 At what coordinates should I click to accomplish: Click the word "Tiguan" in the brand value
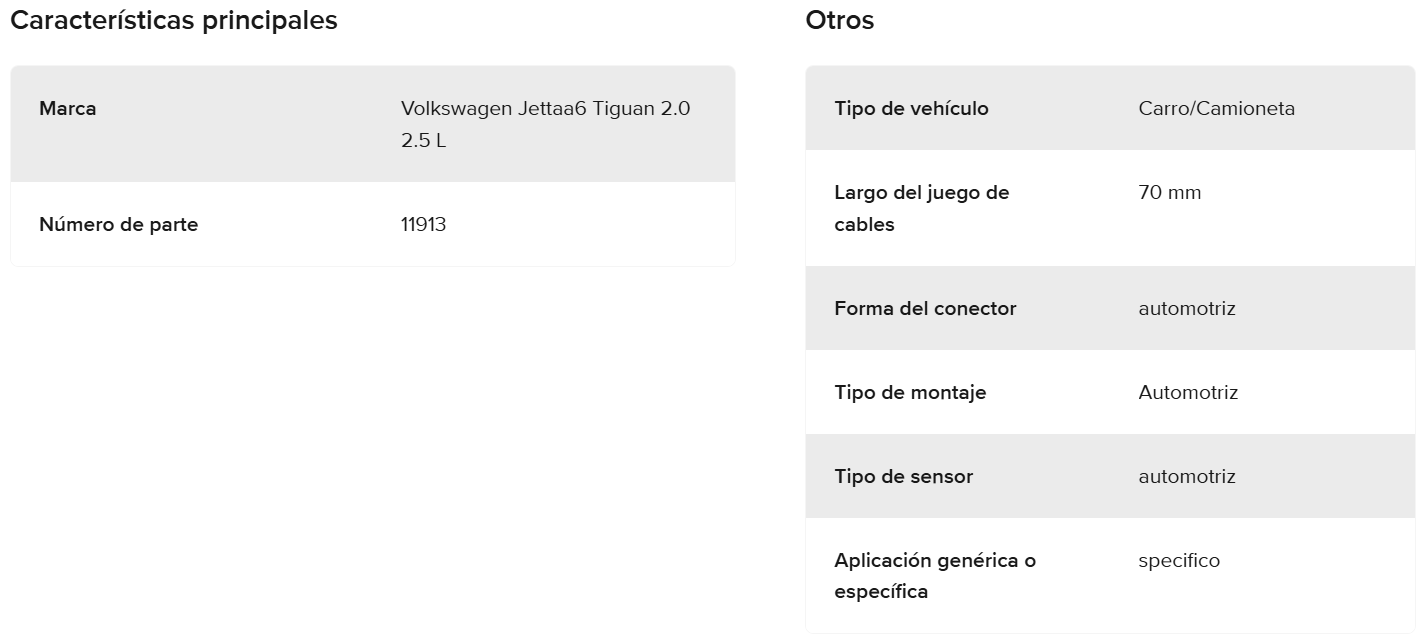(x=623, y=108)
